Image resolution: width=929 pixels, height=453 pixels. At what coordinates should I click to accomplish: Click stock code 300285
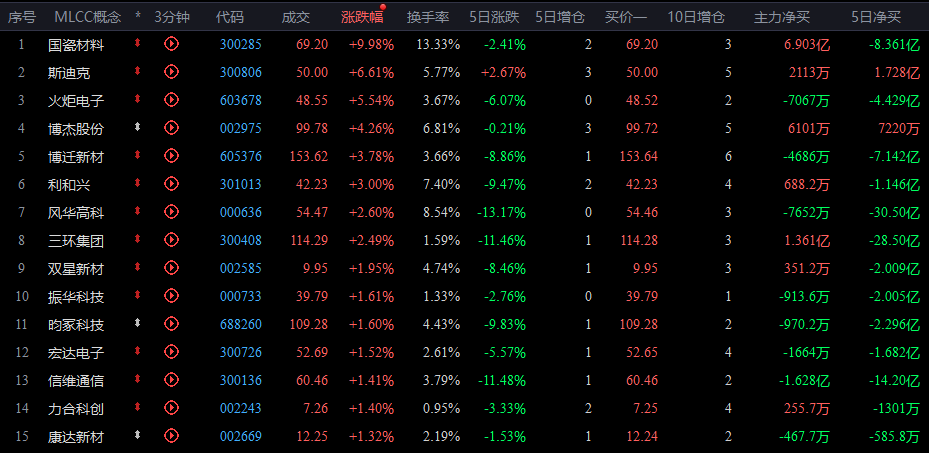241,44
